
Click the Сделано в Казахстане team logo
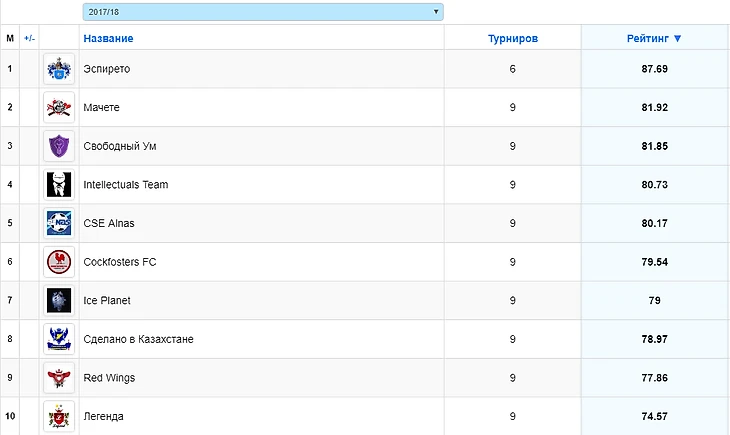coord(59,339)
